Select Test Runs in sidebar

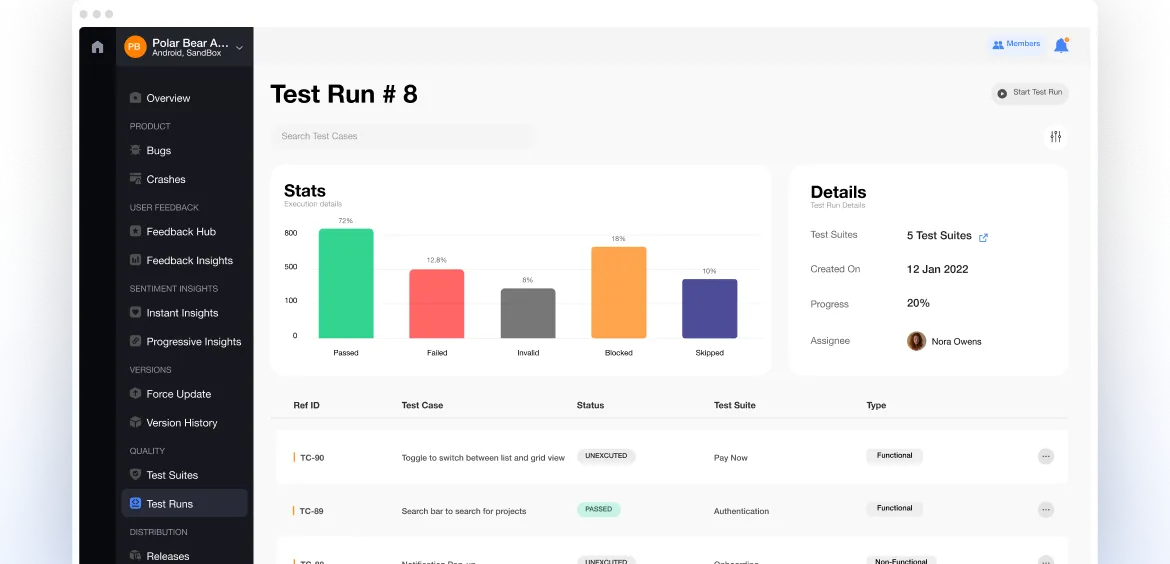(169, 504)
